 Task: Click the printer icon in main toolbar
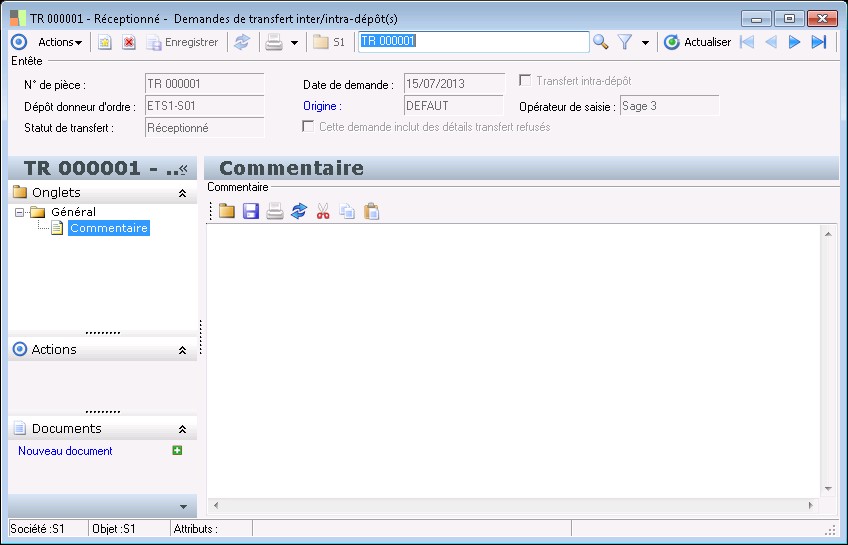point(274,42)
